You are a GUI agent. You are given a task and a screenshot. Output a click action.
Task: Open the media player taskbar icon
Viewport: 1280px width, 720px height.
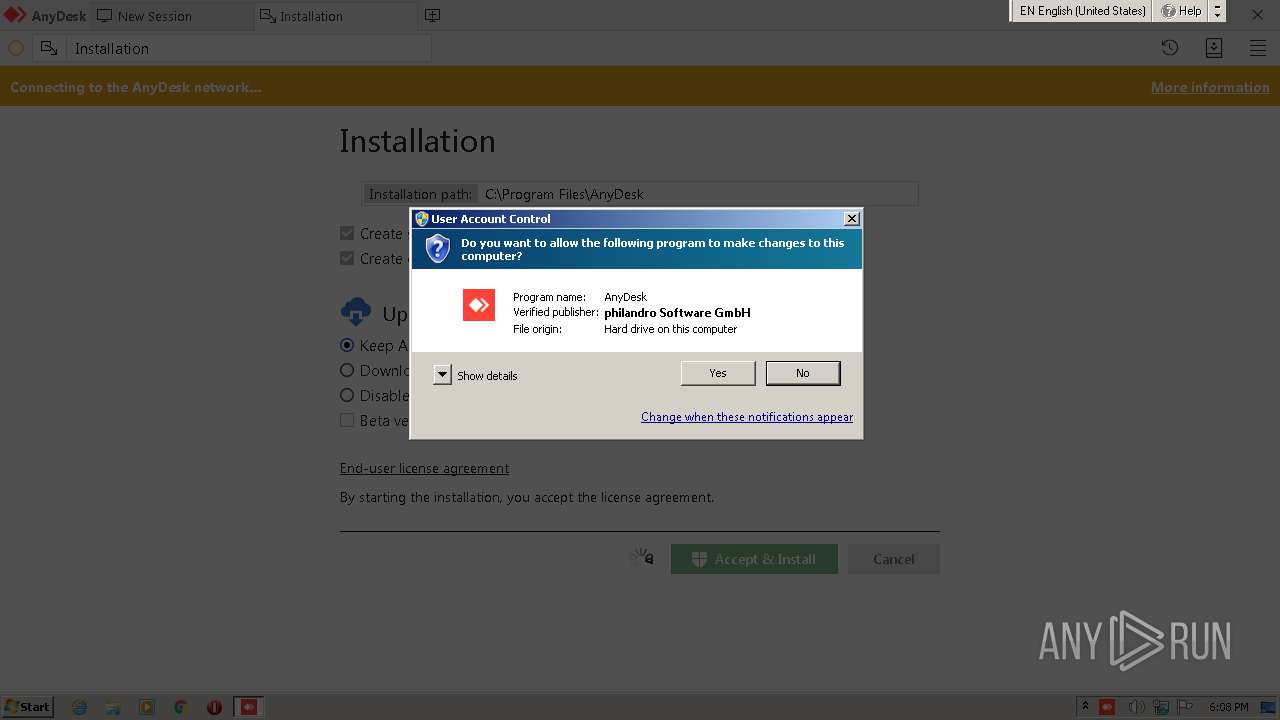(147, 707)
